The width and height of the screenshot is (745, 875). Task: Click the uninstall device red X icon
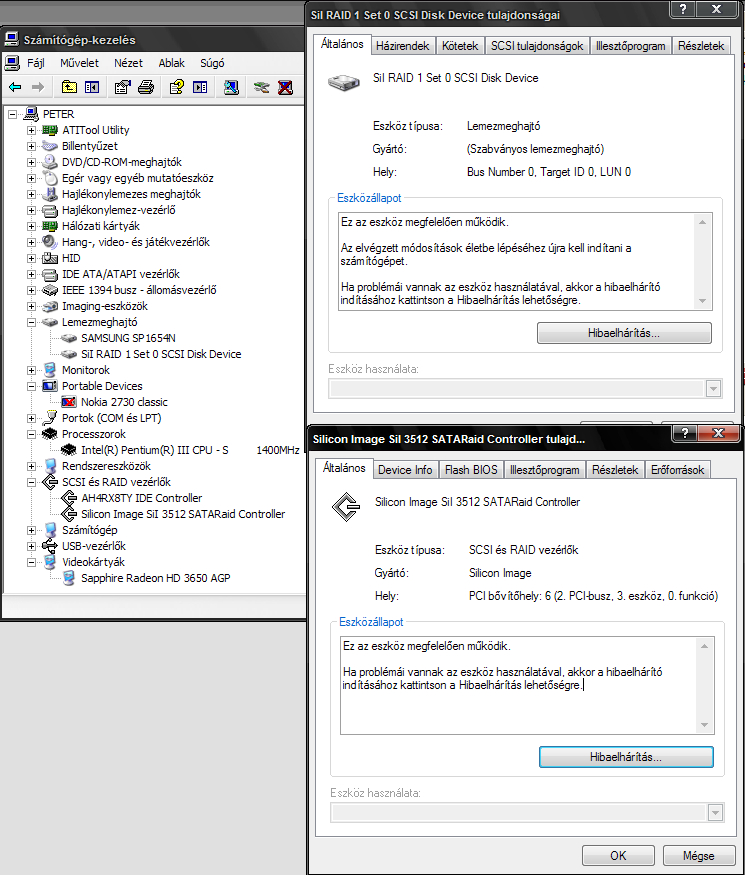(x=285, y=87)
